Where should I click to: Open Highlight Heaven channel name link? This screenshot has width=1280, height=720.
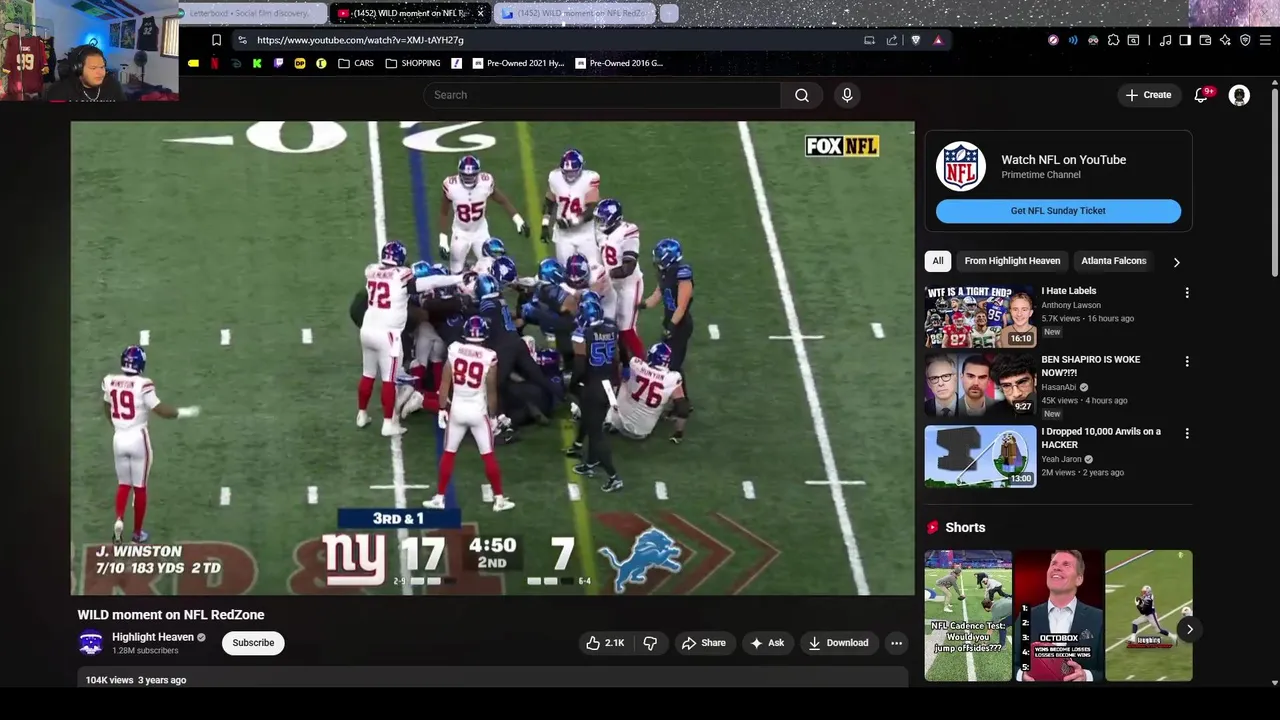click(x=153, y=637)
